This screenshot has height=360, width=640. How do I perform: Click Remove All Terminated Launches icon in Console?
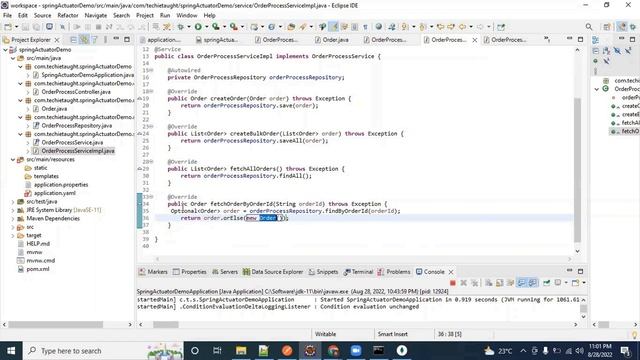pyautogui.click(x=475, y=283)
